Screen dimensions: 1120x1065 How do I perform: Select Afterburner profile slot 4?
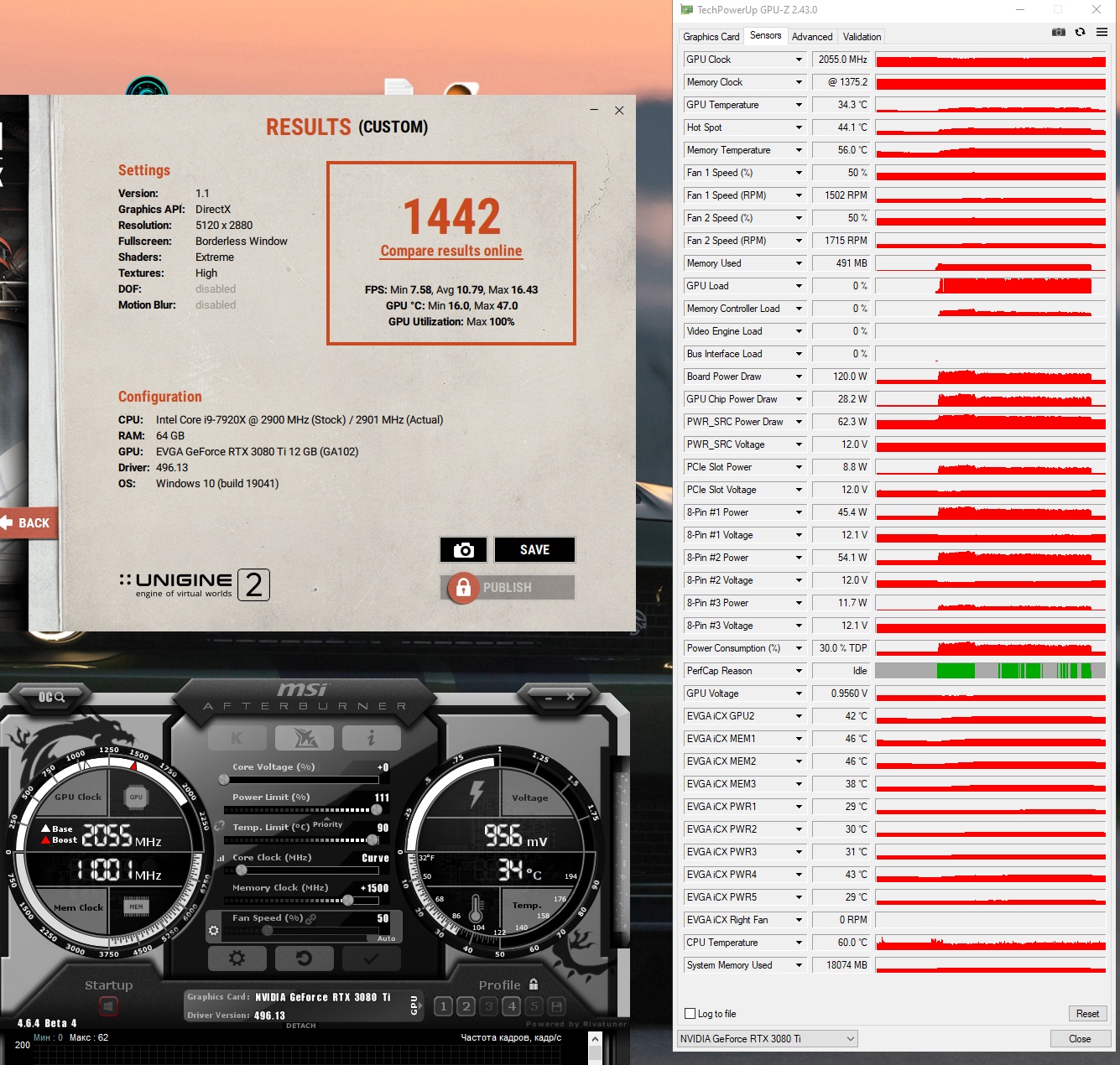click(512, 1006)
